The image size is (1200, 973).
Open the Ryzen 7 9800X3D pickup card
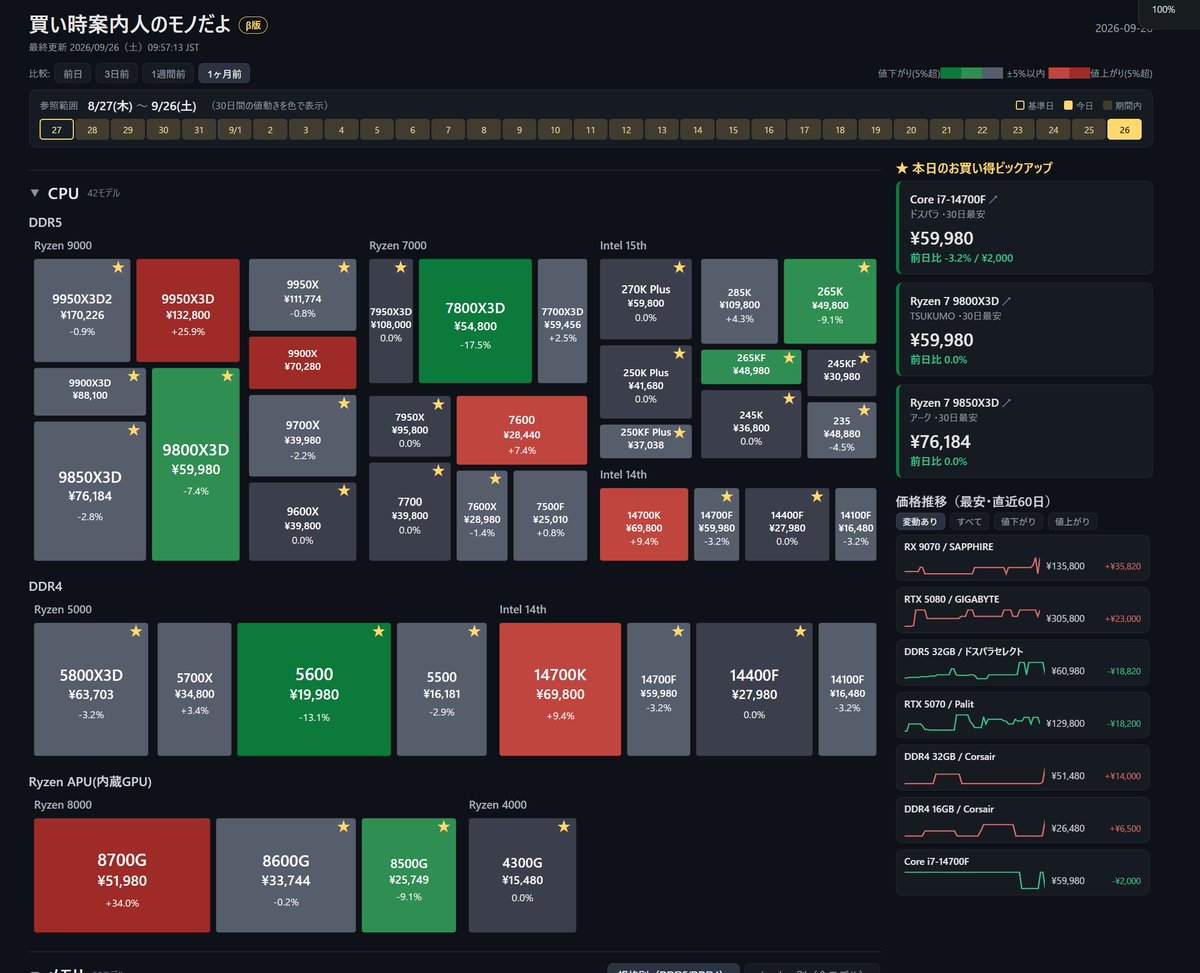click(1023, 328)
